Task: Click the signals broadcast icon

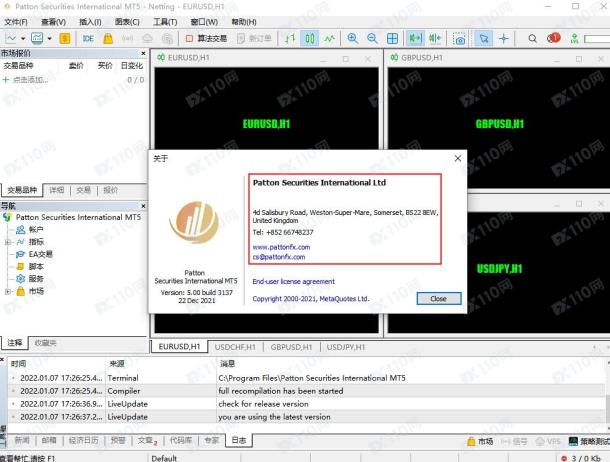Action: click(x=128, y=38)
